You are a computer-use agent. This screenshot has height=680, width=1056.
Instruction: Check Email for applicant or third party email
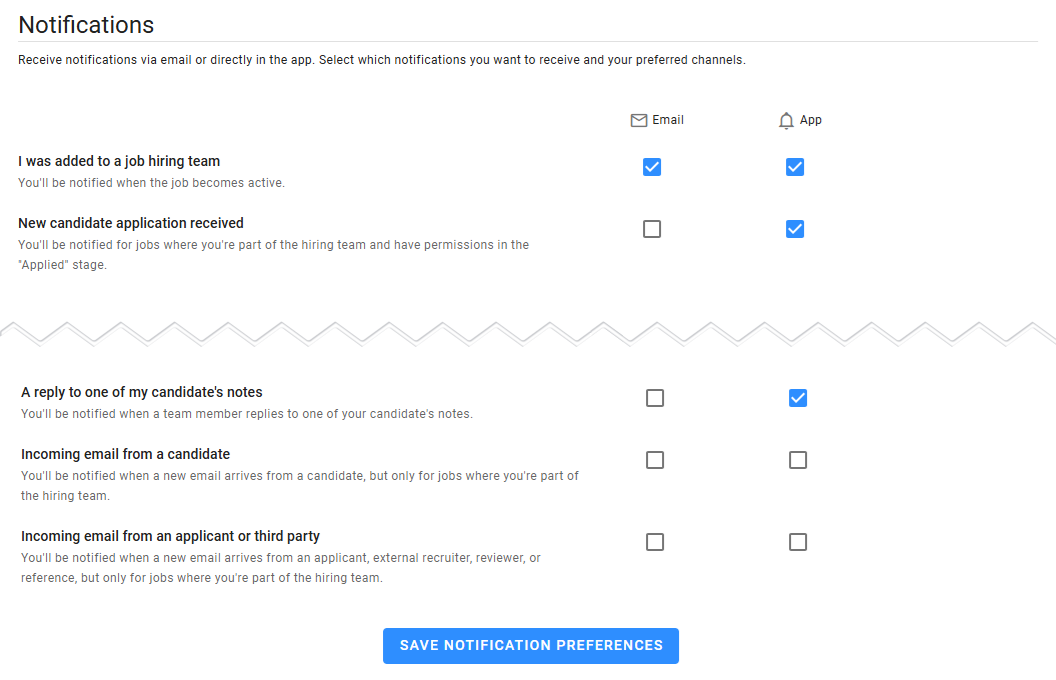[x=655, y=542]
